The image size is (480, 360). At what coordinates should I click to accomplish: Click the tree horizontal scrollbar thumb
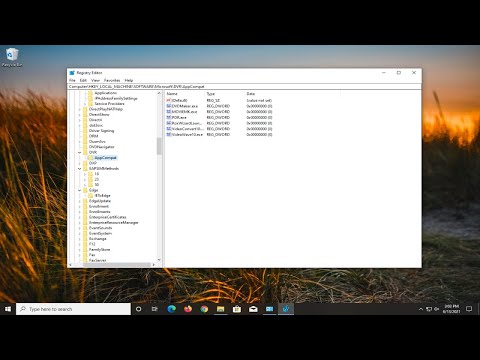pyautogui.click(x=117, y=265)
